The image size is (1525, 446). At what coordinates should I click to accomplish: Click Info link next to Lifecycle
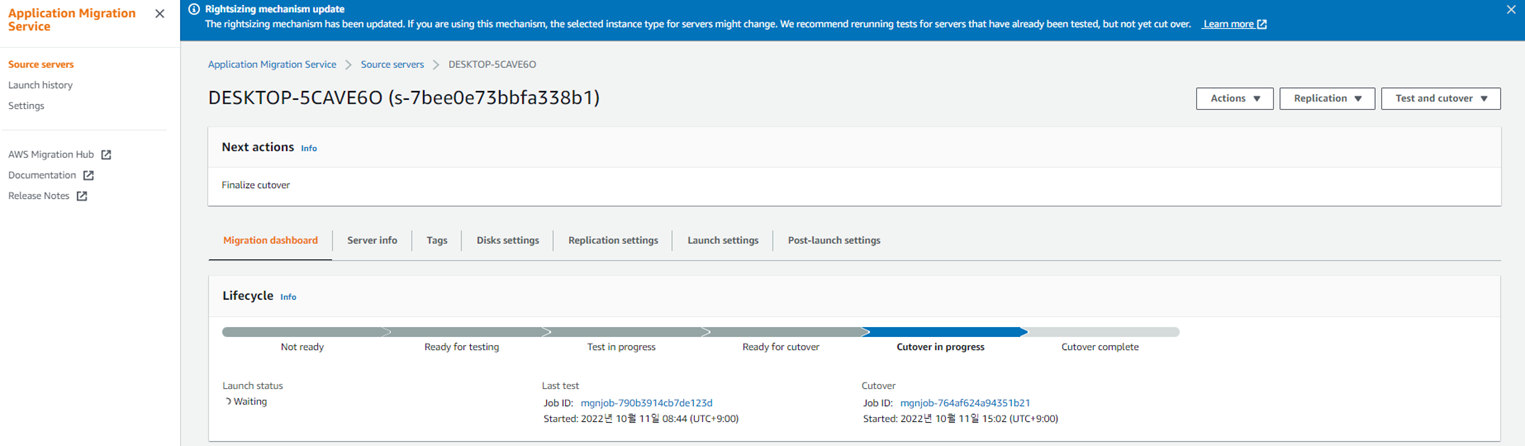[288, 297]
